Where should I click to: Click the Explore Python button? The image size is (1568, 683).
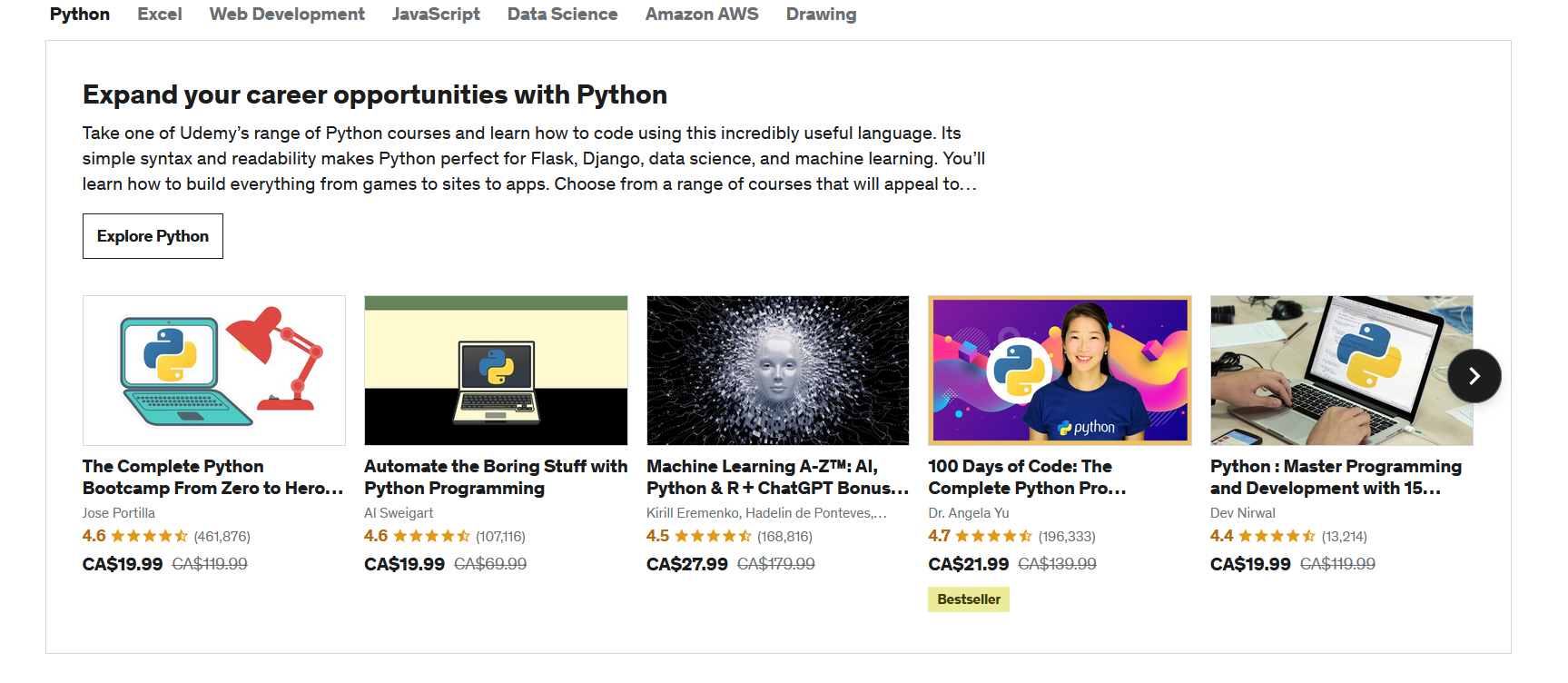click(152, 236)
